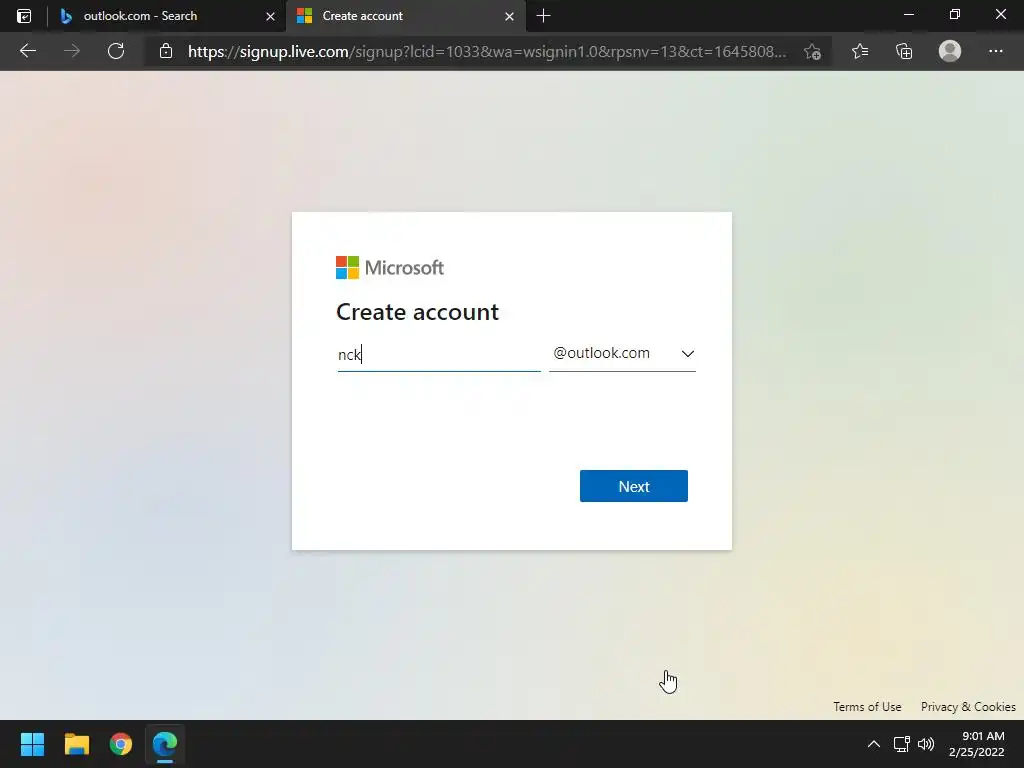Restore down the Edge window
This screenshot has height=768, width=1024.
click(955, 14)
